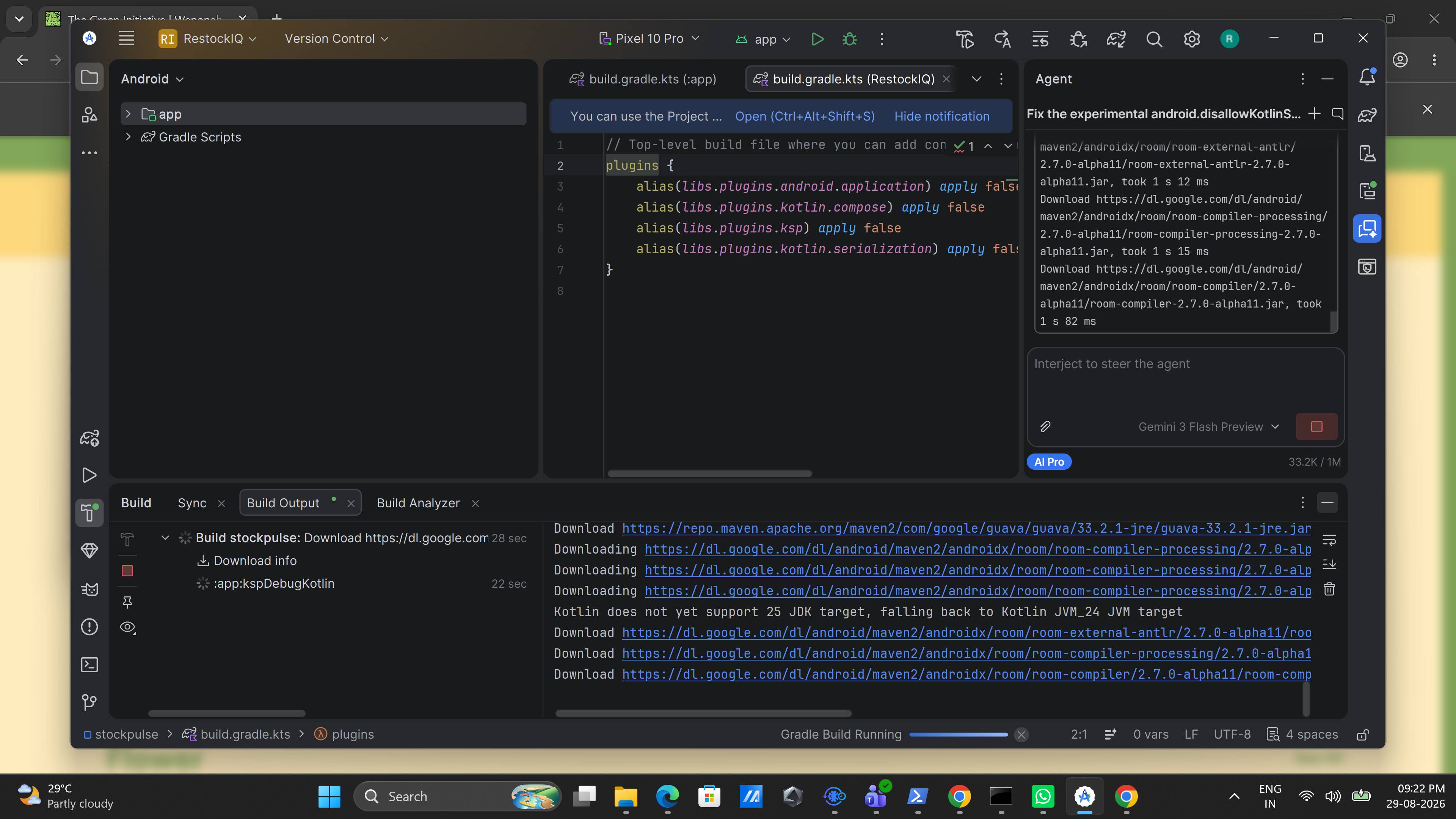Click the Gradle Build Running progress bar
This screenshot has height=819, width=1456.
pos(958,734)
